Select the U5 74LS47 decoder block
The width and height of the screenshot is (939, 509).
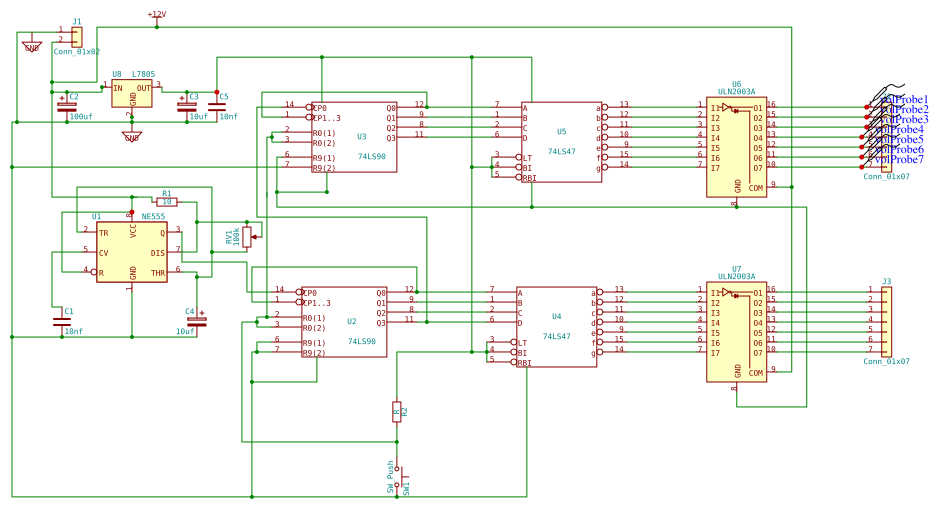[x=561, y=142]
